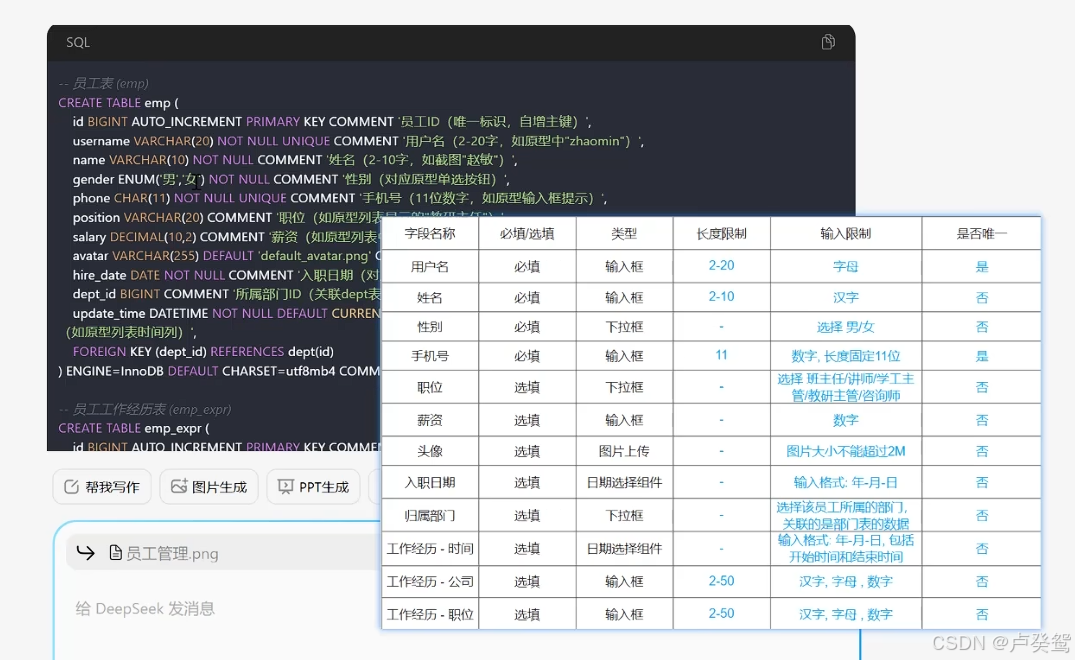Click the 类型 column header

click(624, 234)
